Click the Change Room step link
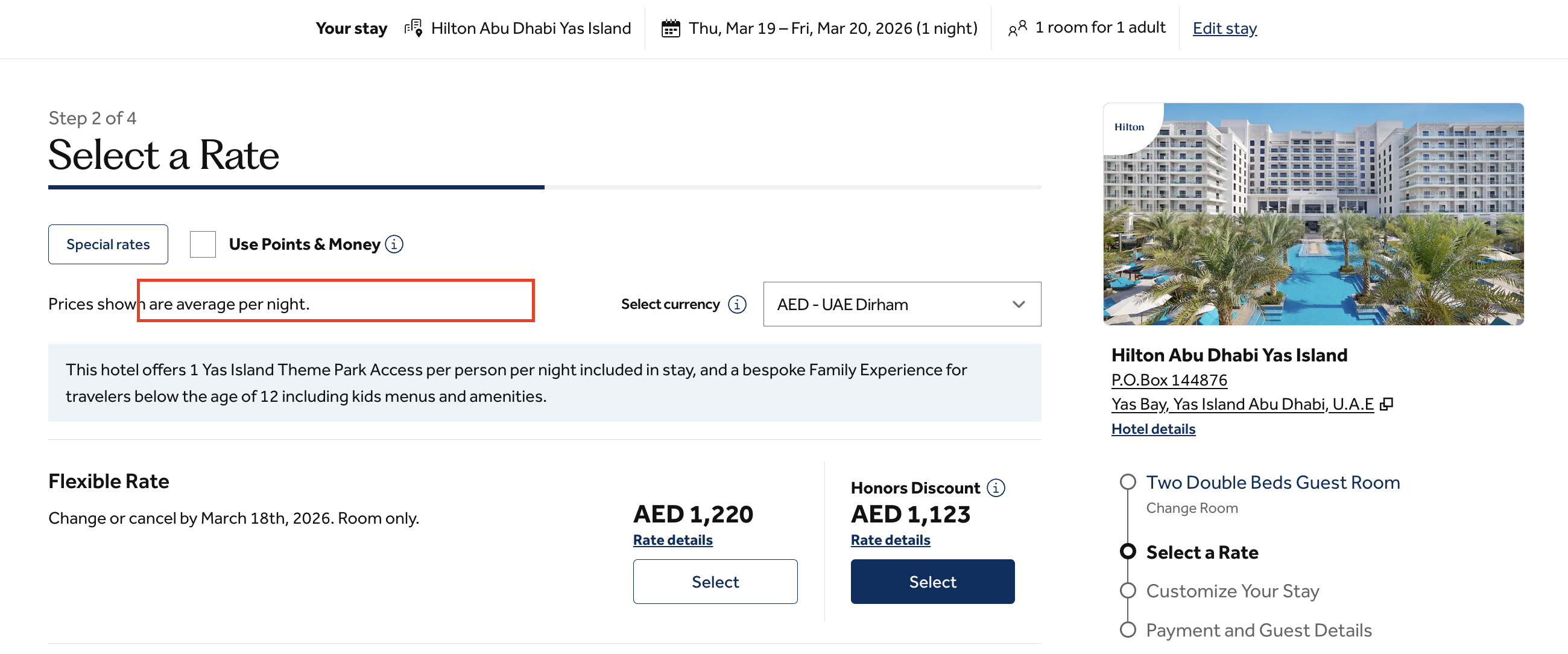The image size is (1568, 654). point(1191,508)
